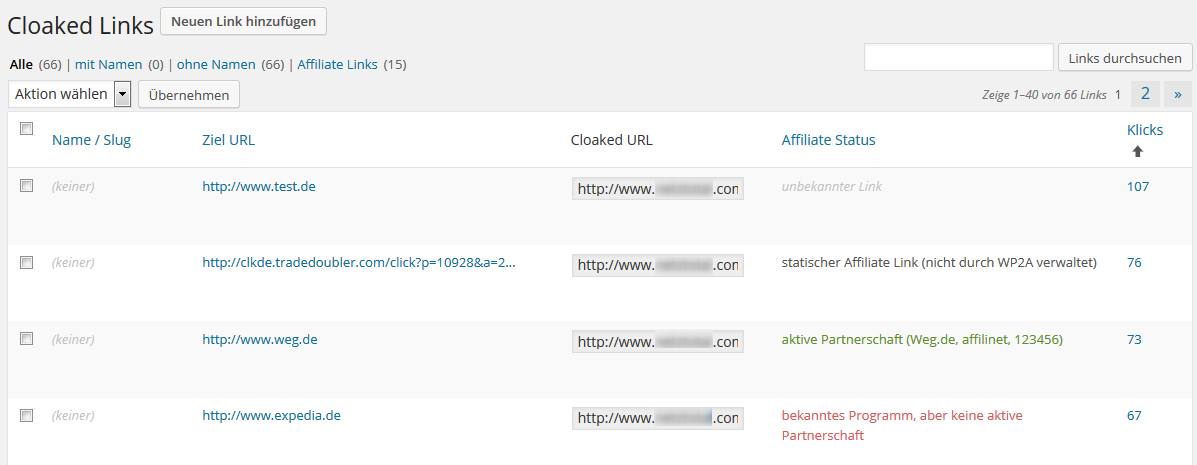This screenshot has height=465, width=1197.
Task: Filter by mit Namen links
Action: click(x=108, y=65)
